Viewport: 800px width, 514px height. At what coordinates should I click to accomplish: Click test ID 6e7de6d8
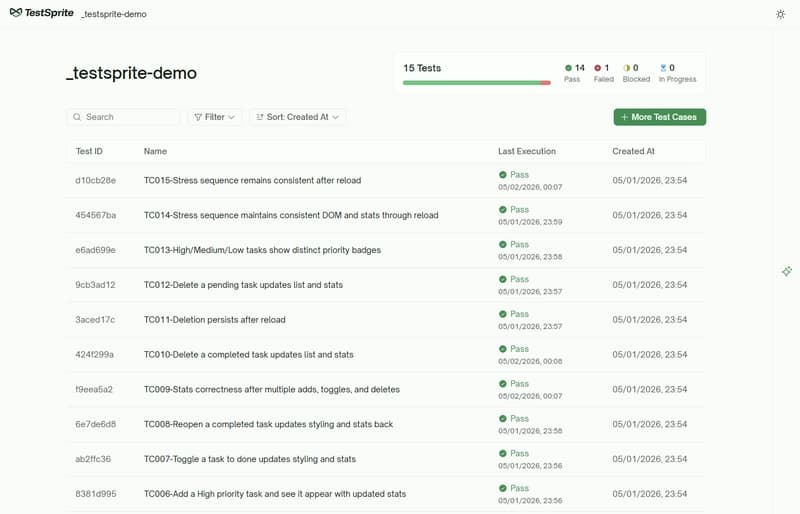tap(95, 424)
